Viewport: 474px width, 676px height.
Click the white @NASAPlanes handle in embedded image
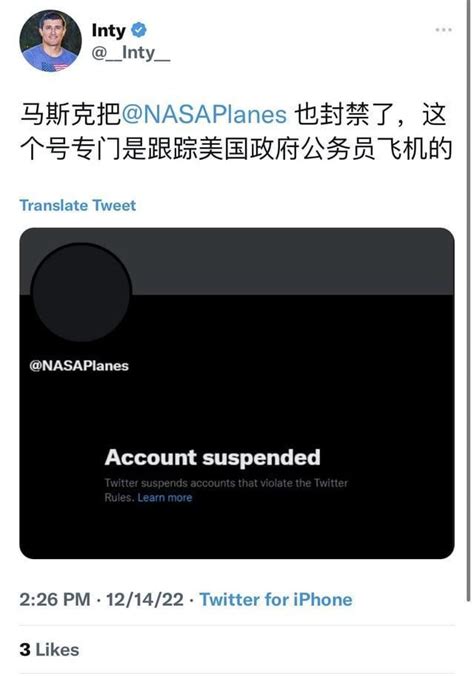click(79, 366)
